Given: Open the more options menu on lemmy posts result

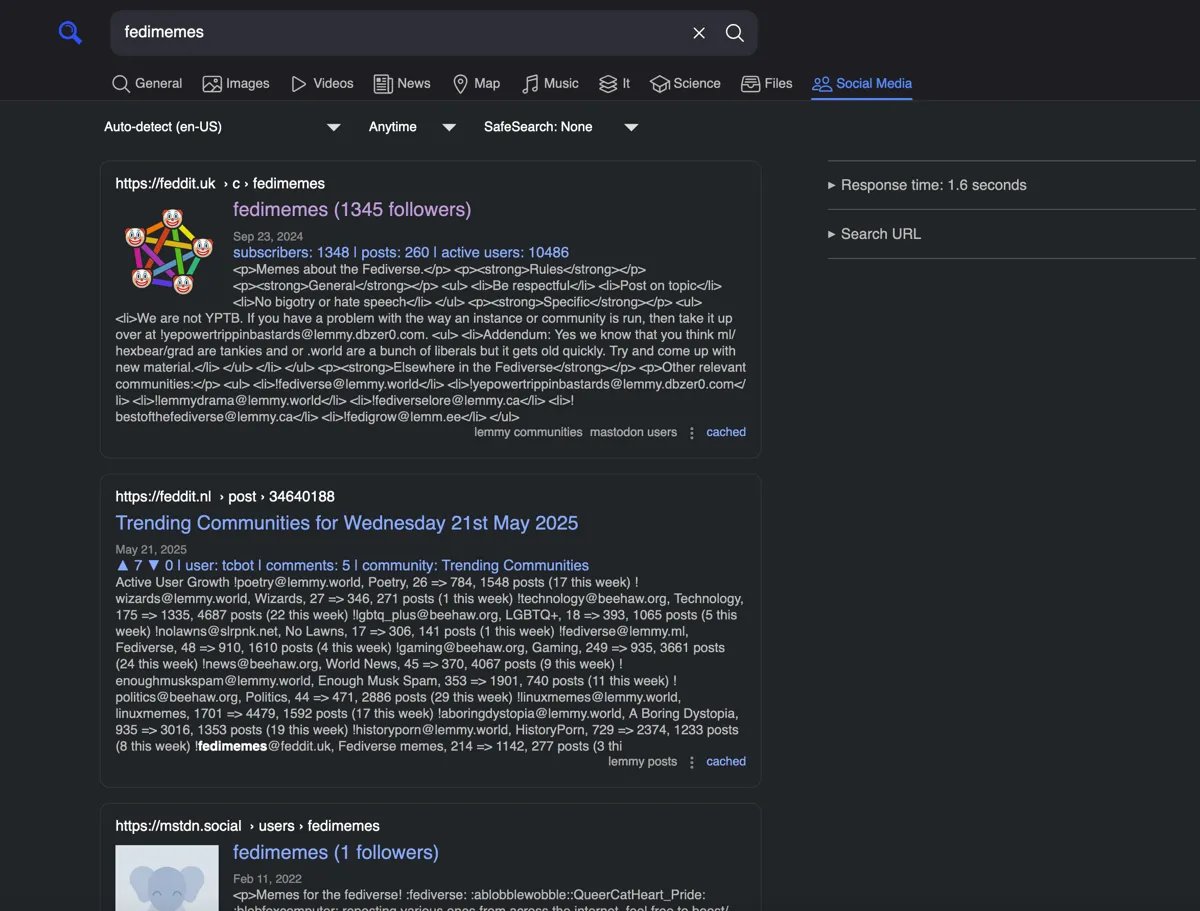Looking at the screenshot, I should coord(692,762).
